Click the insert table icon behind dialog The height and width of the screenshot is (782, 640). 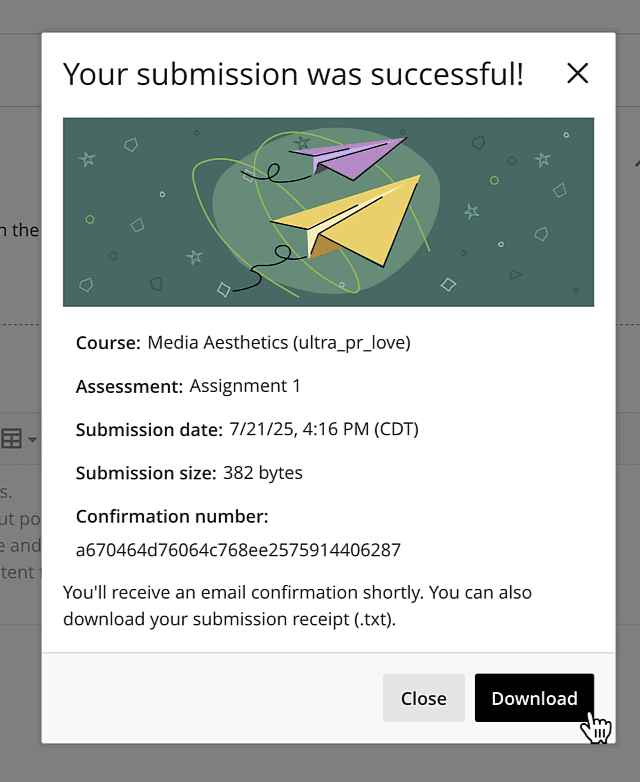coord(12,439)
